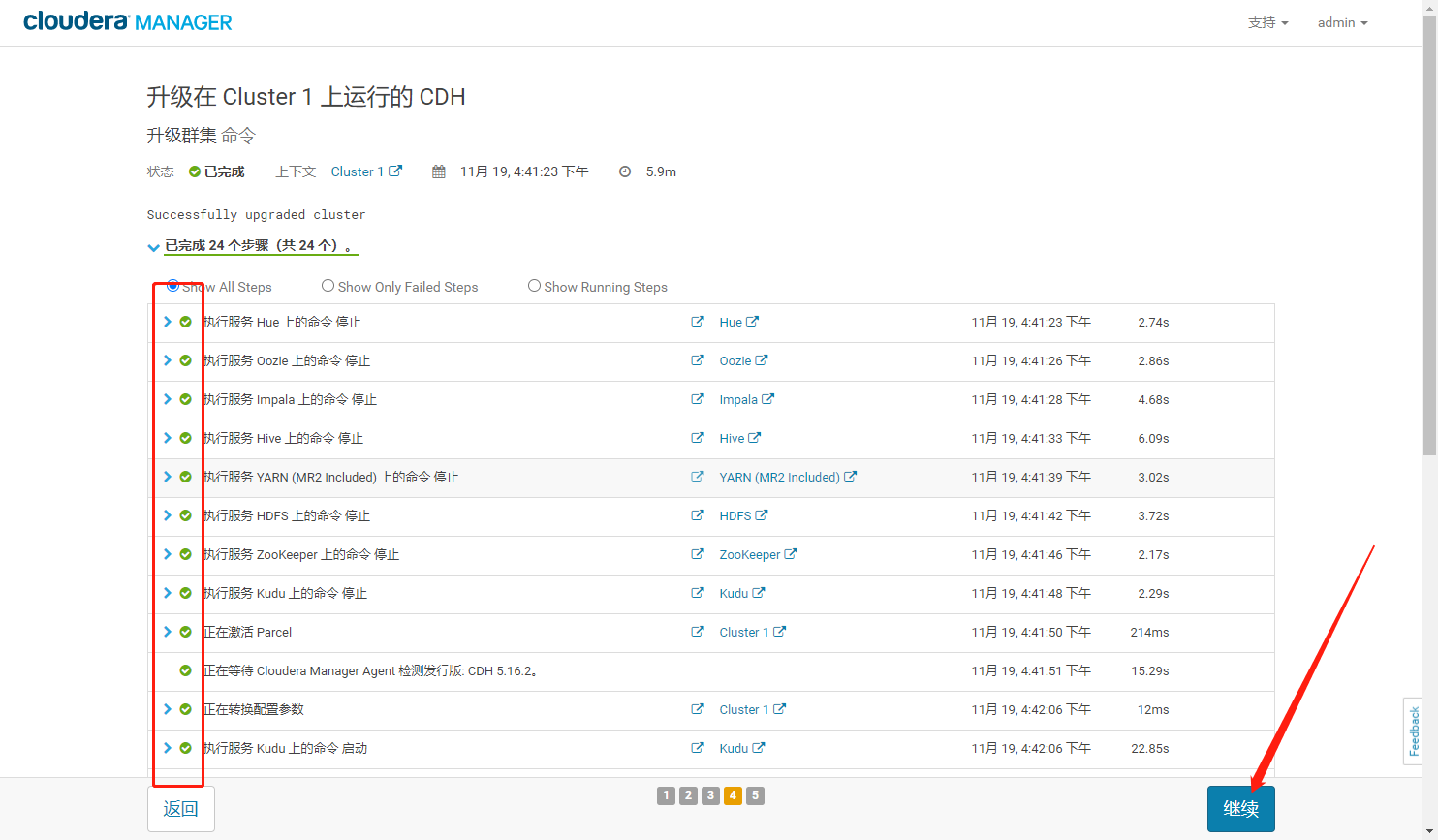Go to wizard step 3
This screenshot has height=840, width=1438.
pyautogui.click(x=710, y=795)
